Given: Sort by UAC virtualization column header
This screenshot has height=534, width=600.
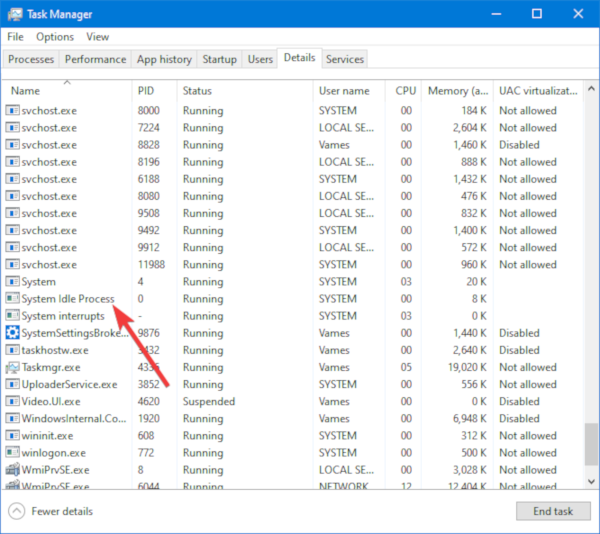Looking at the screenshot, I should coord(538,91).
